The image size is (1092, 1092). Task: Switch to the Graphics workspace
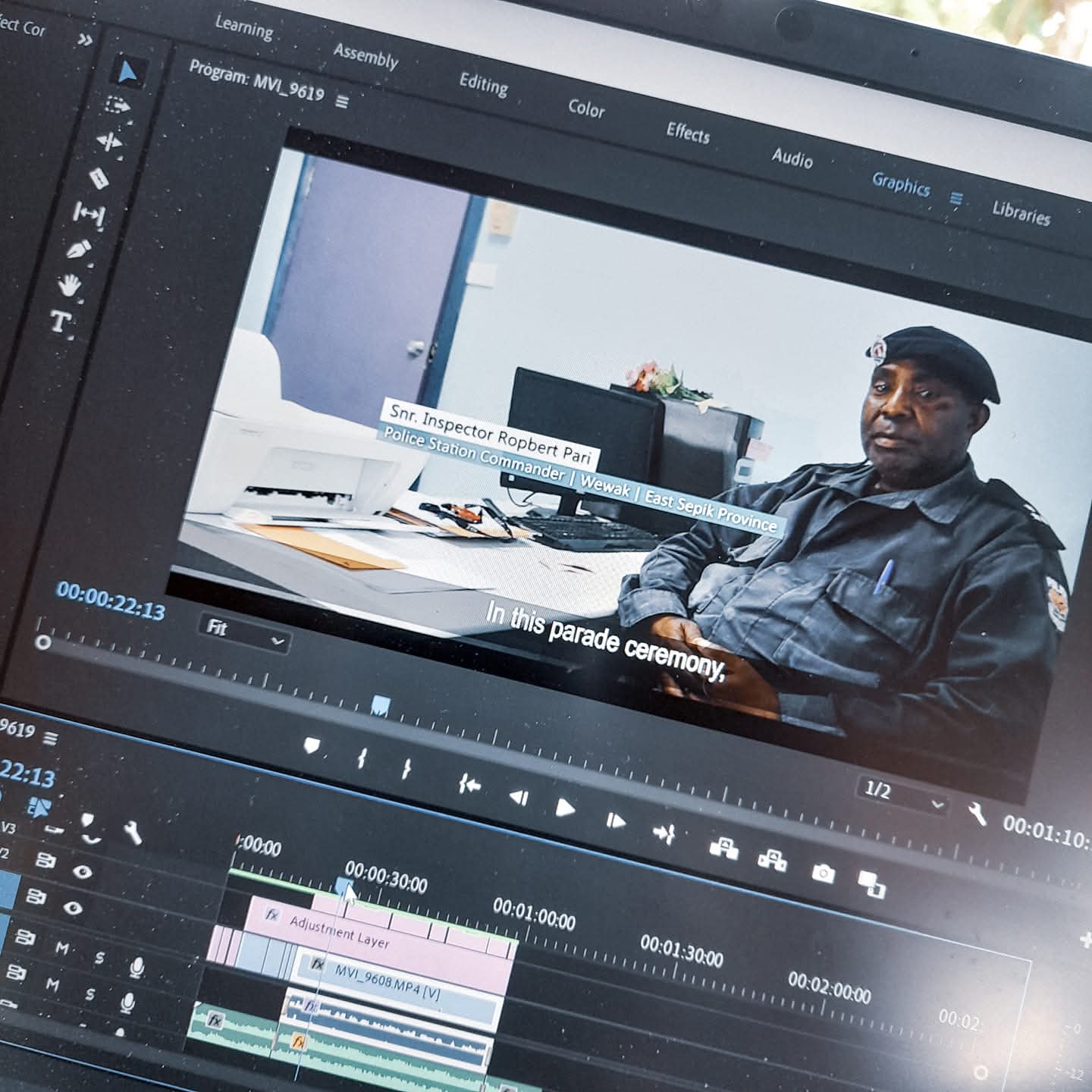pyautogui.click(x=900, y=184)
